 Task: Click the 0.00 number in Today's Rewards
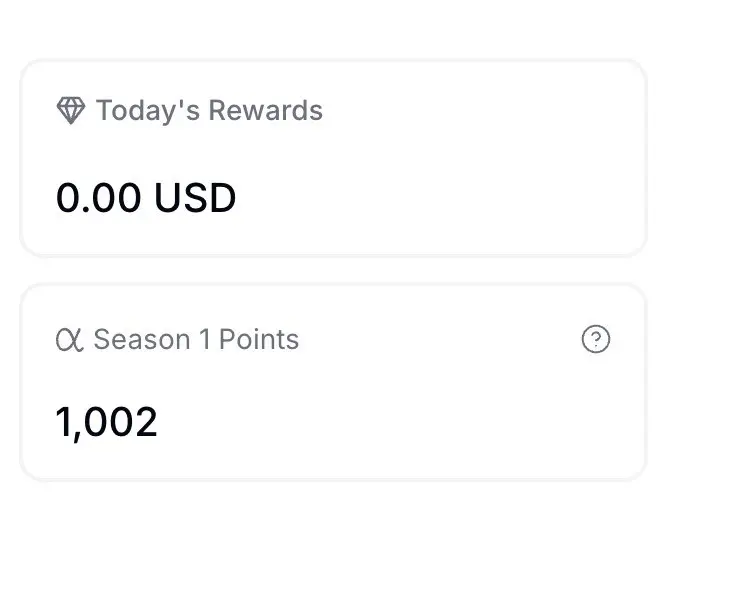click(x=99, y=198)
